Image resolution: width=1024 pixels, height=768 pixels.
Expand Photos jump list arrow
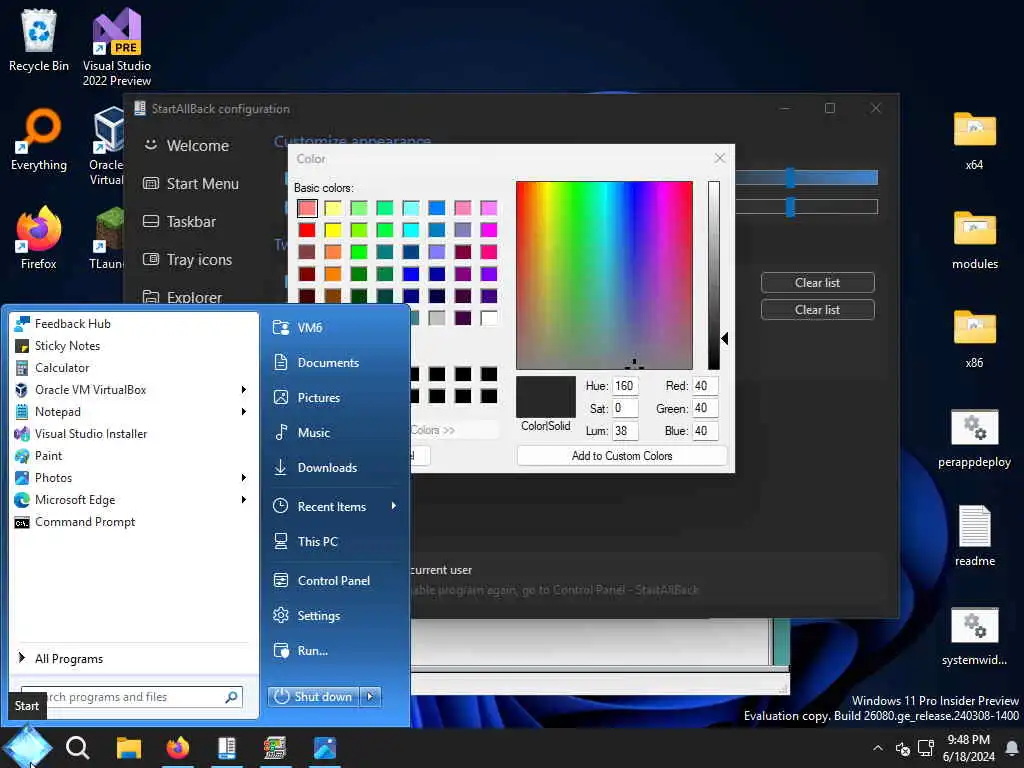coord(244,477)
